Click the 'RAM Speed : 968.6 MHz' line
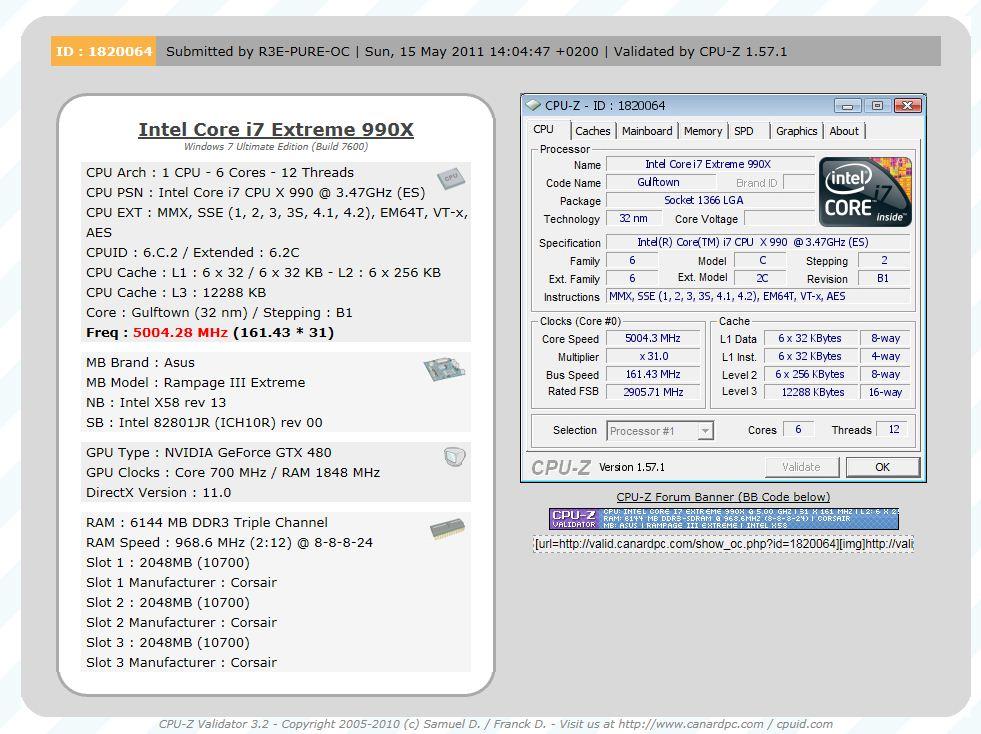This screenshot has width=981, height=734. click(x=230, y=543)
